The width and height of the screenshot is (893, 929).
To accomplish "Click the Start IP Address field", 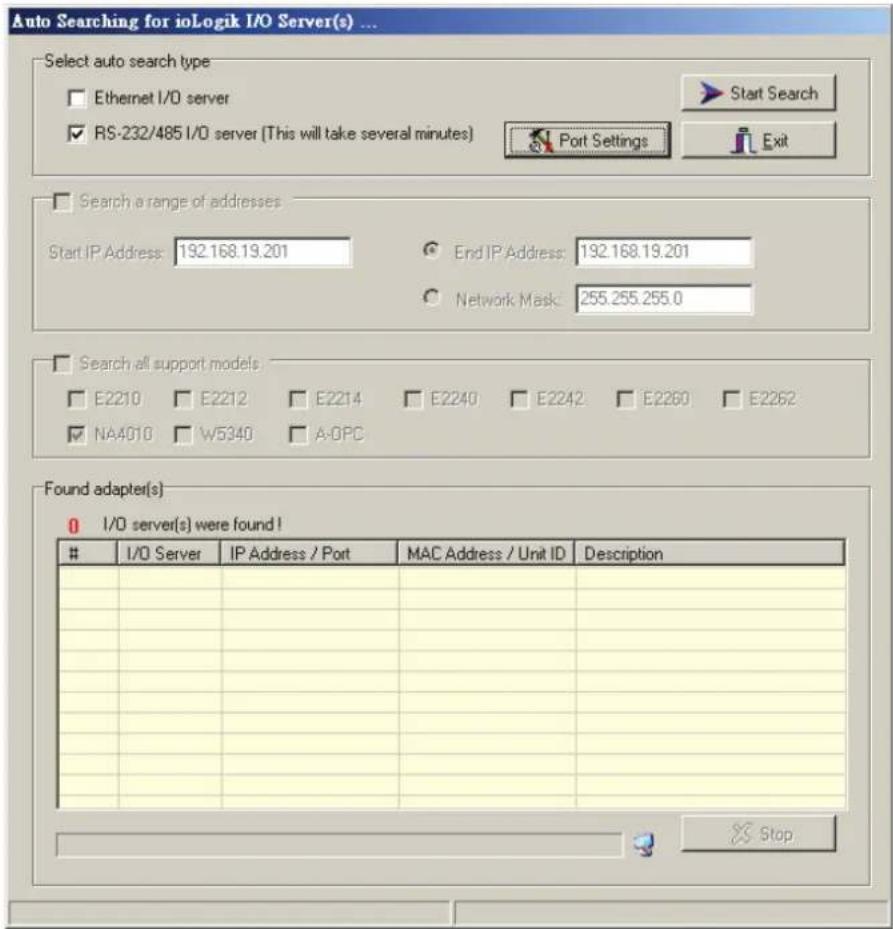I will click(x=263, y=252).
